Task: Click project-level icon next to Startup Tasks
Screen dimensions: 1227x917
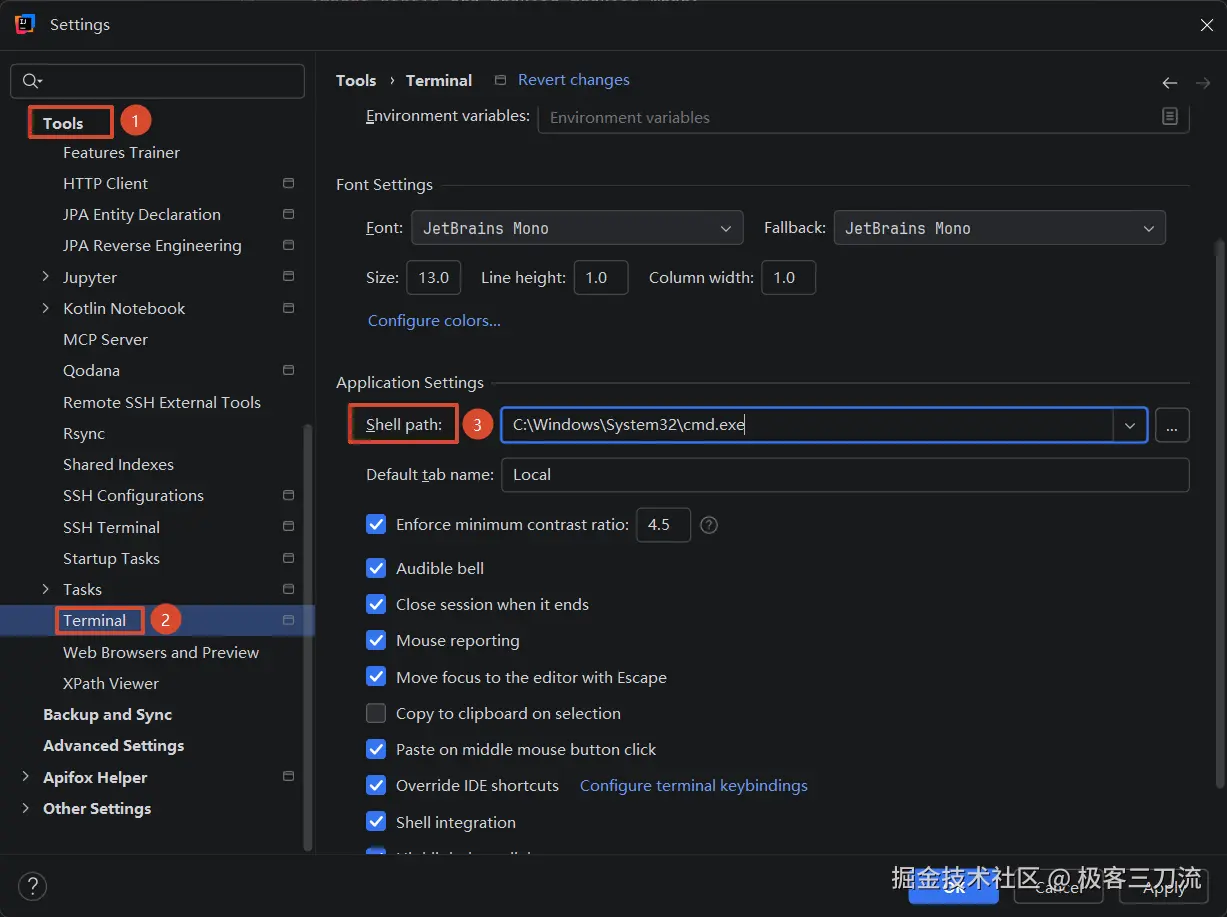Action: 288,558
